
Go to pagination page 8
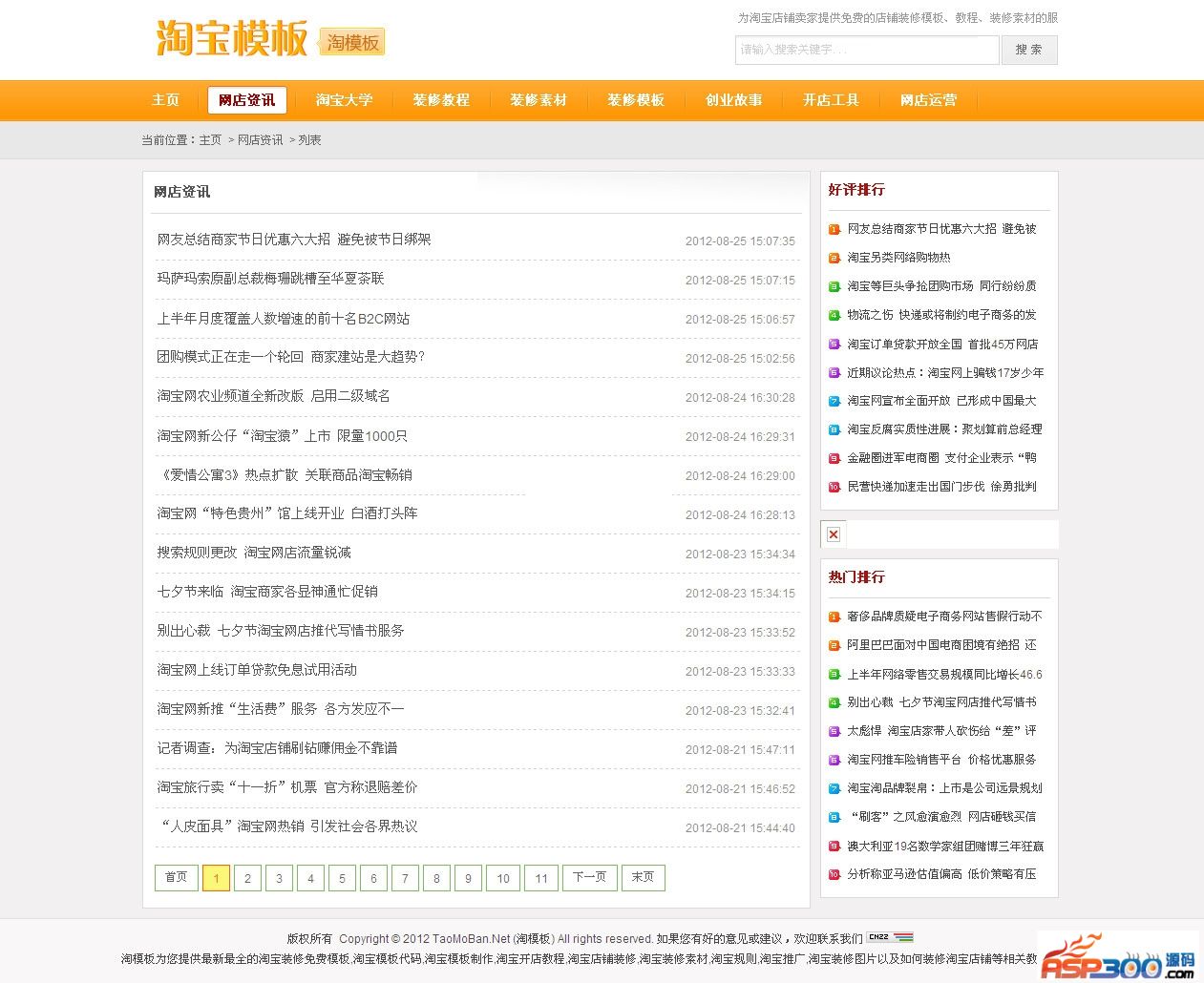436,877
